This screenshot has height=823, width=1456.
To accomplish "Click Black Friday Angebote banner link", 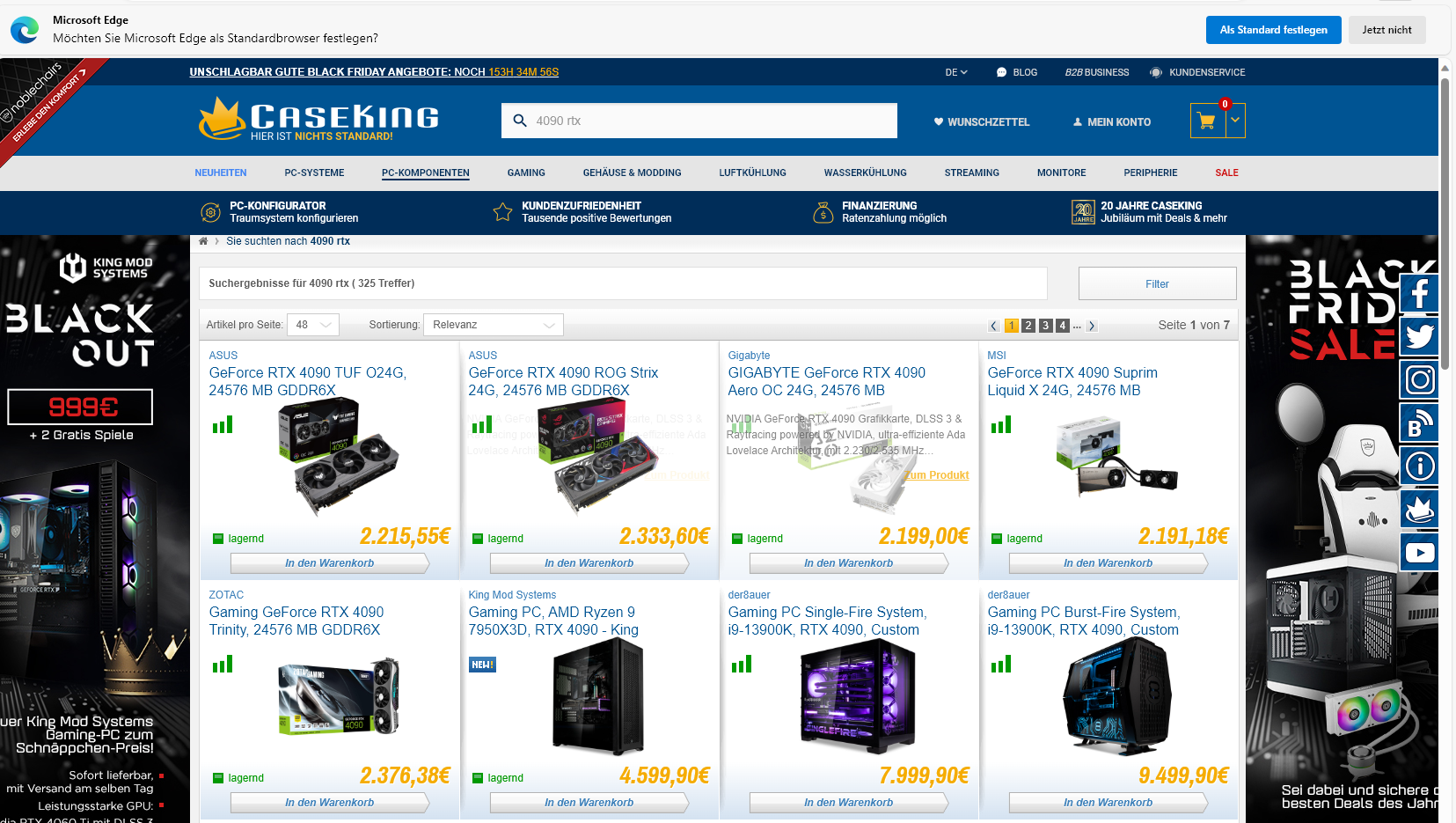I will click(374, 72).
